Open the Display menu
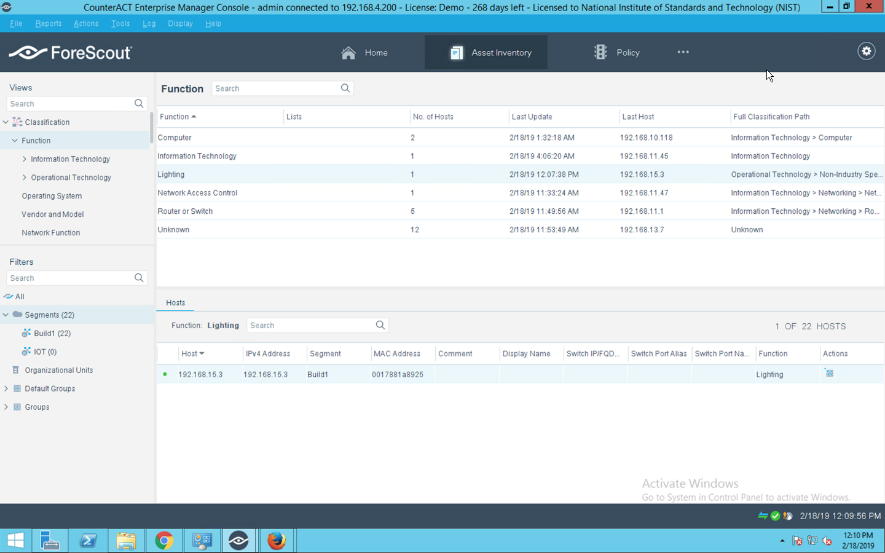 click(x=180, y=24)
